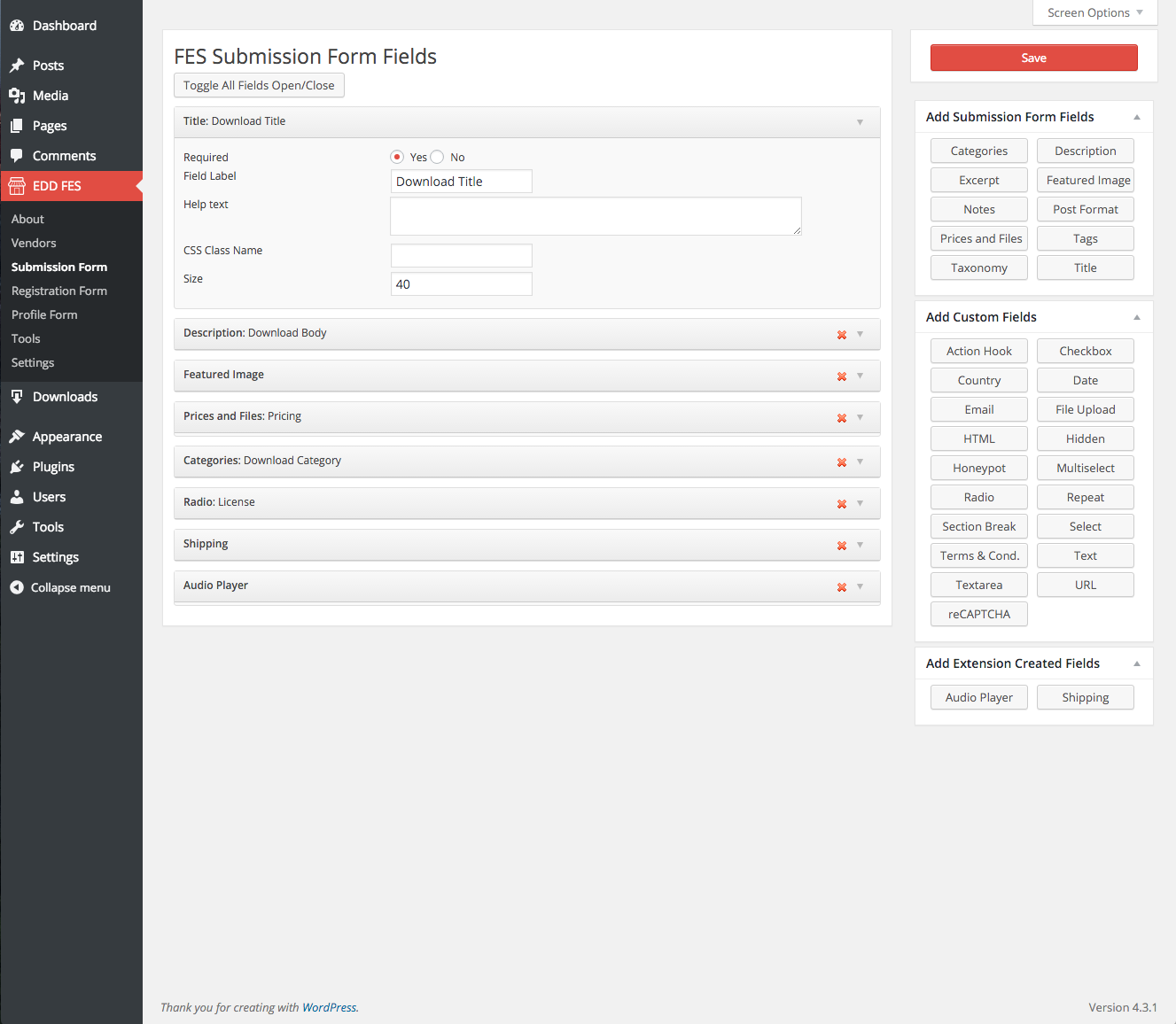1176x1024 pixels.
Task: Delete the Description: Download Body field
Action: (x=841, y=335)
